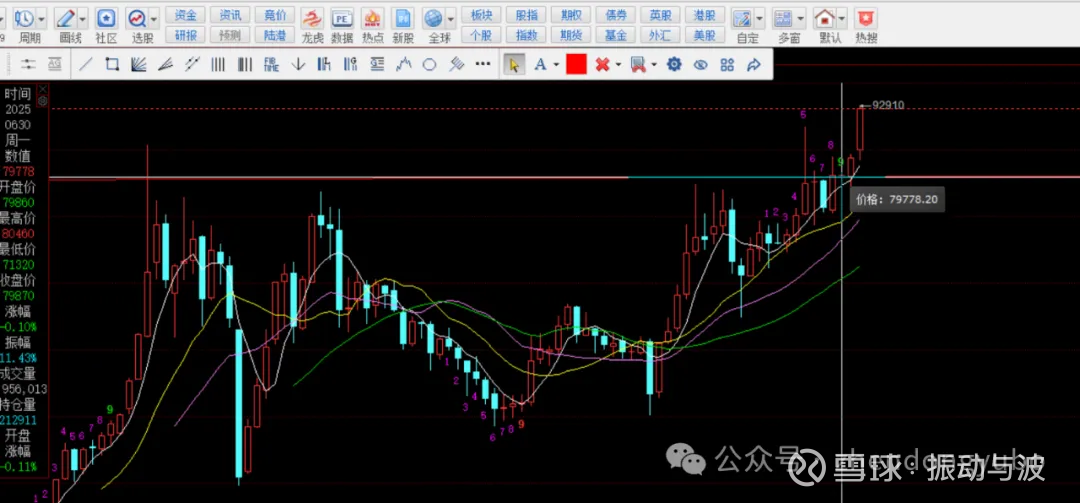Viewport: 1080px width, 503px height.
Task: Close the left data info panel
Action: tap(42, 89)
